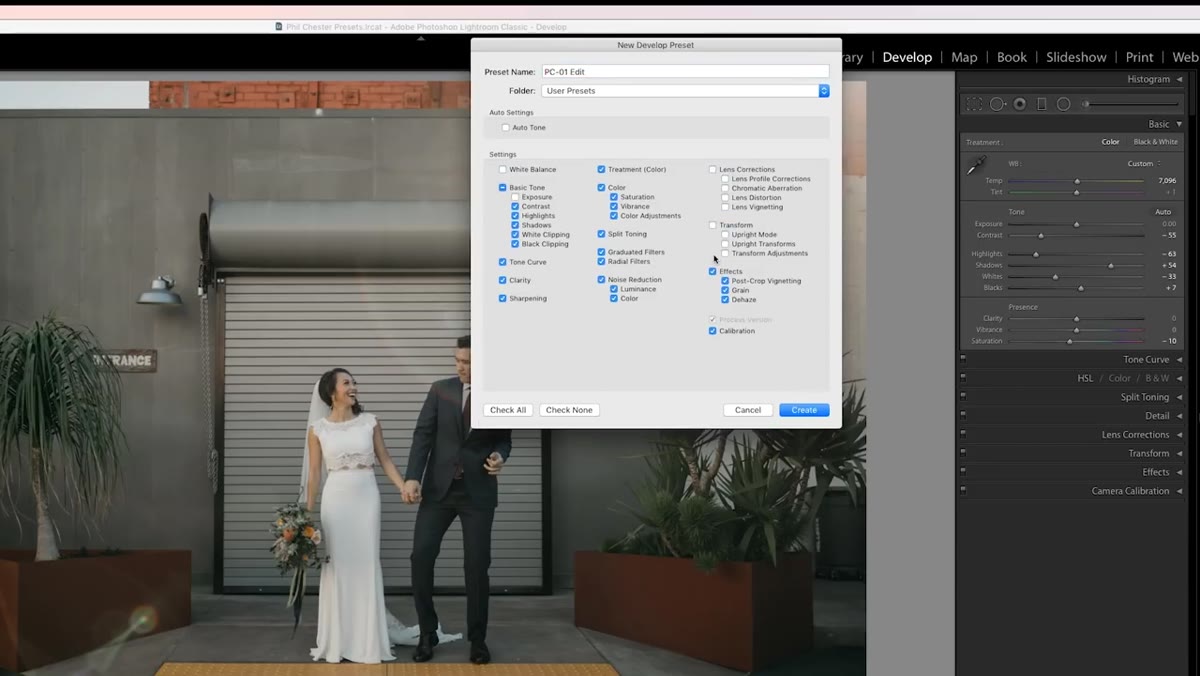Pick the White Balance eyedropper tool

[976, 167]
